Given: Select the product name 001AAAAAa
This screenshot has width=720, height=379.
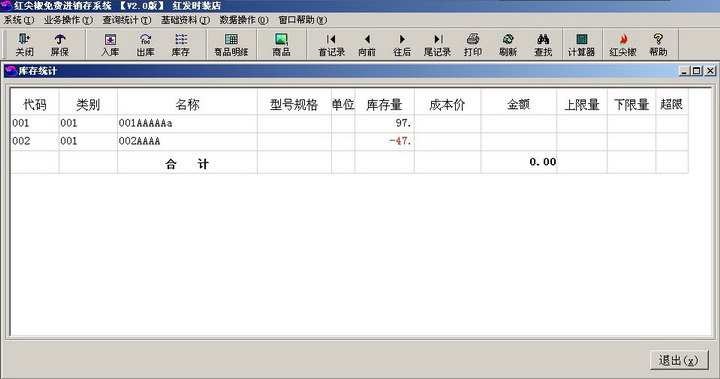Looking at the screenshot, I should click(x=187, y=124).
